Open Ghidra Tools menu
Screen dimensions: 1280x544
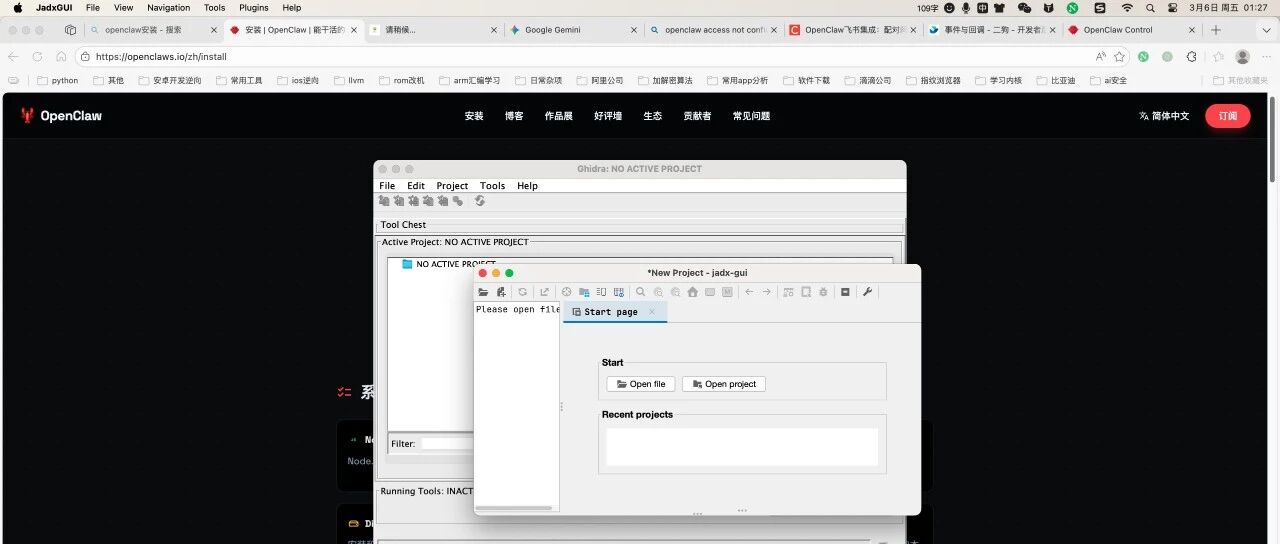pyautogui.click(x=493, y=186)
